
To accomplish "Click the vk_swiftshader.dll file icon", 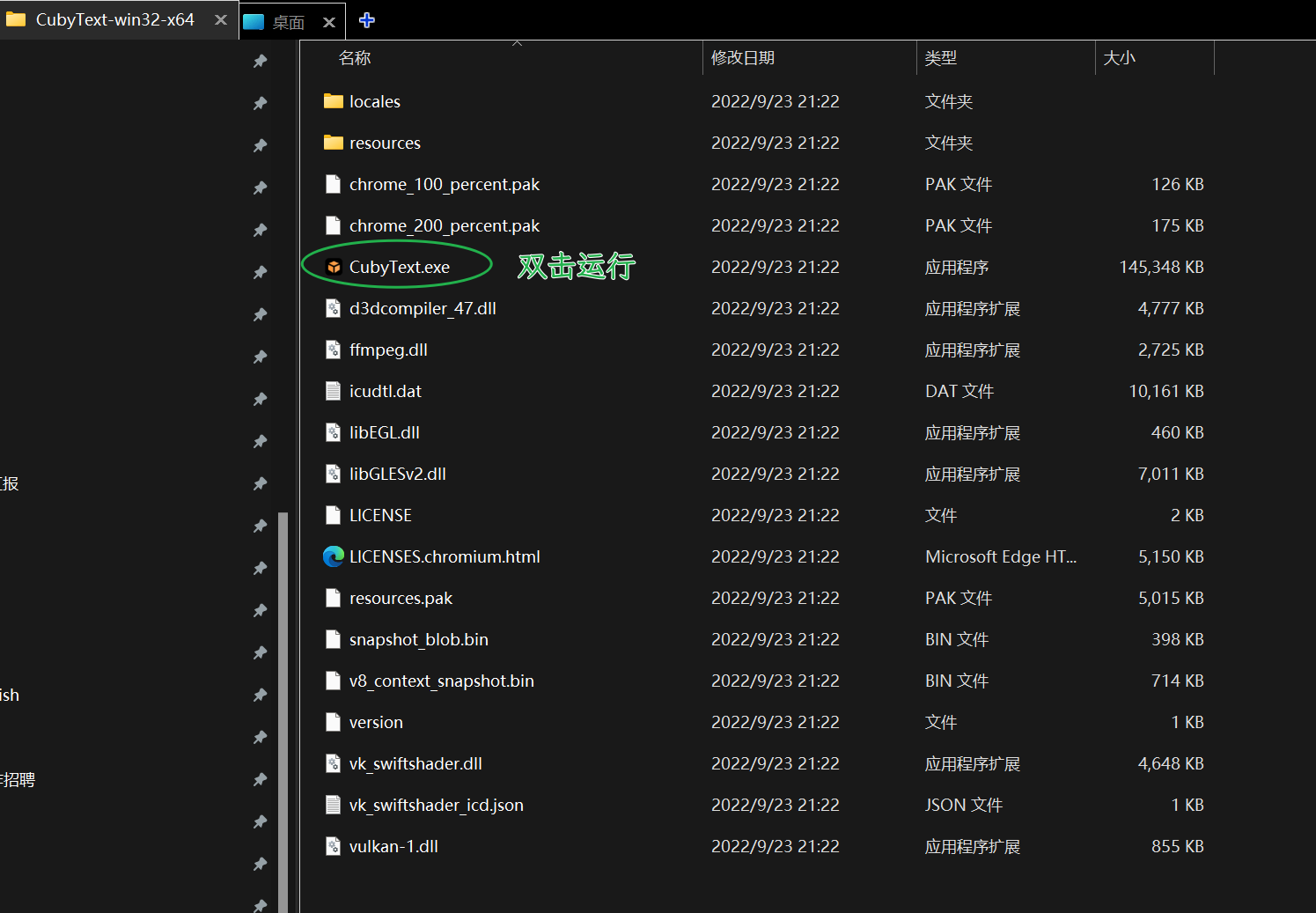I will click(x=333, y=763).
